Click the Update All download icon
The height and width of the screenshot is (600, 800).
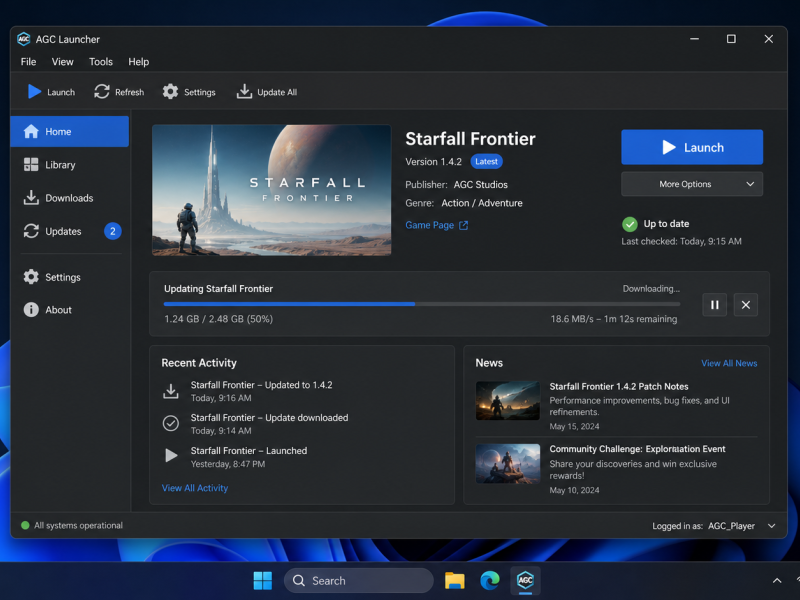click(x=244, y=92)
